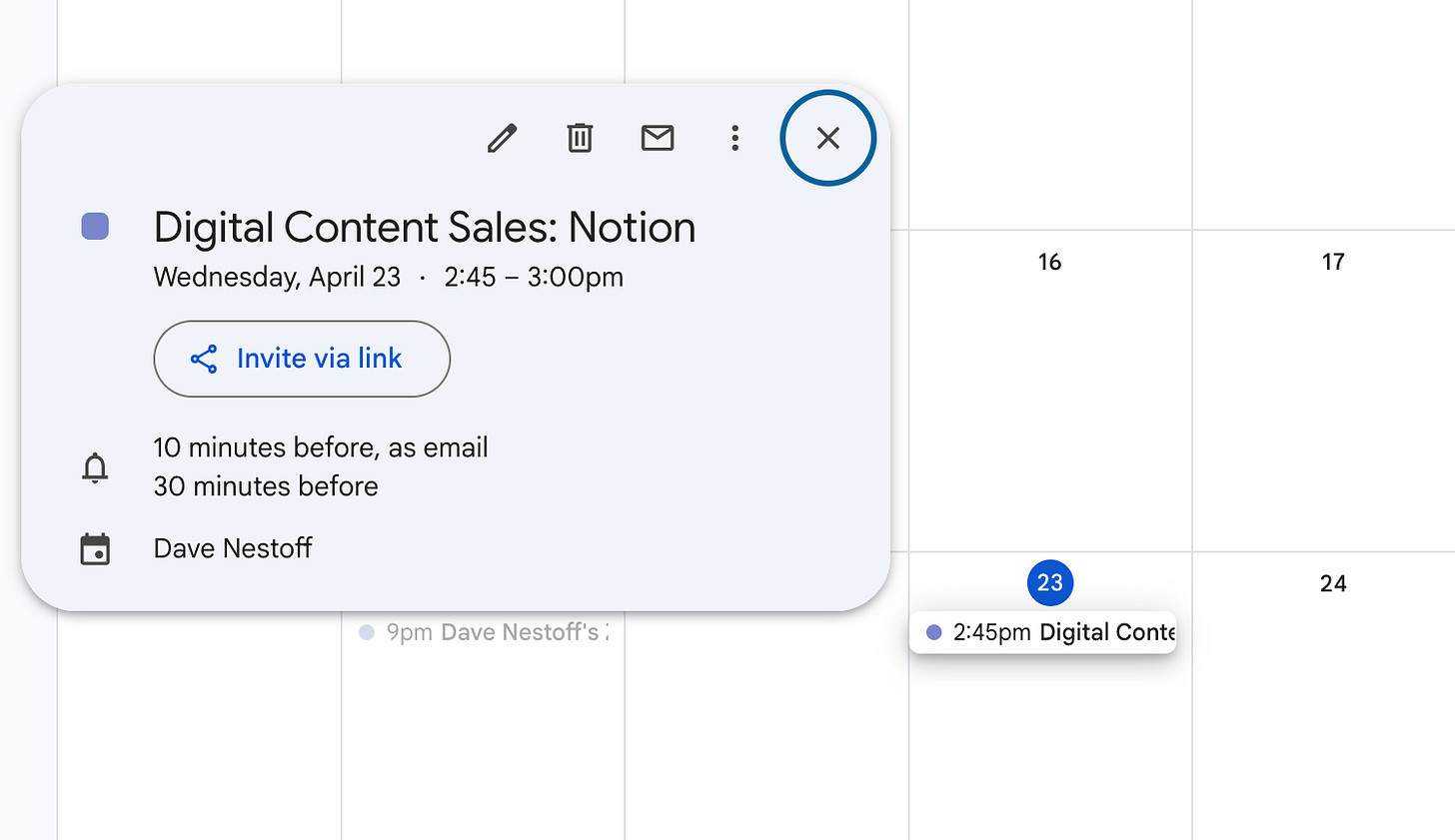1455x840 pixels.
Task: Open the 2:45pm Digital Content event chip
Action: 1043,632
